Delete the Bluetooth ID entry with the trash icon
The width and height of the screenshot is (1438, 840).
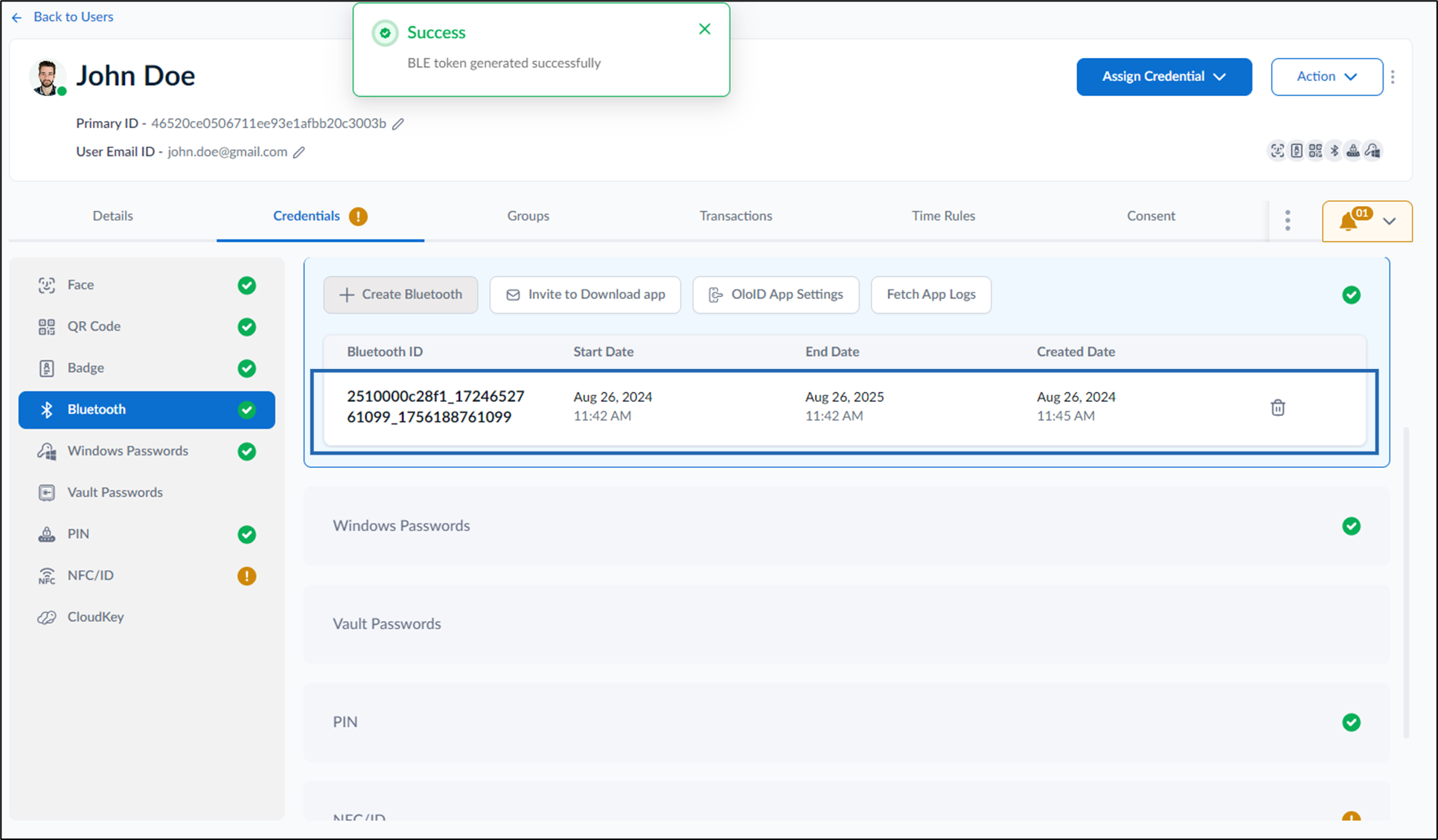click(1277, 407)
